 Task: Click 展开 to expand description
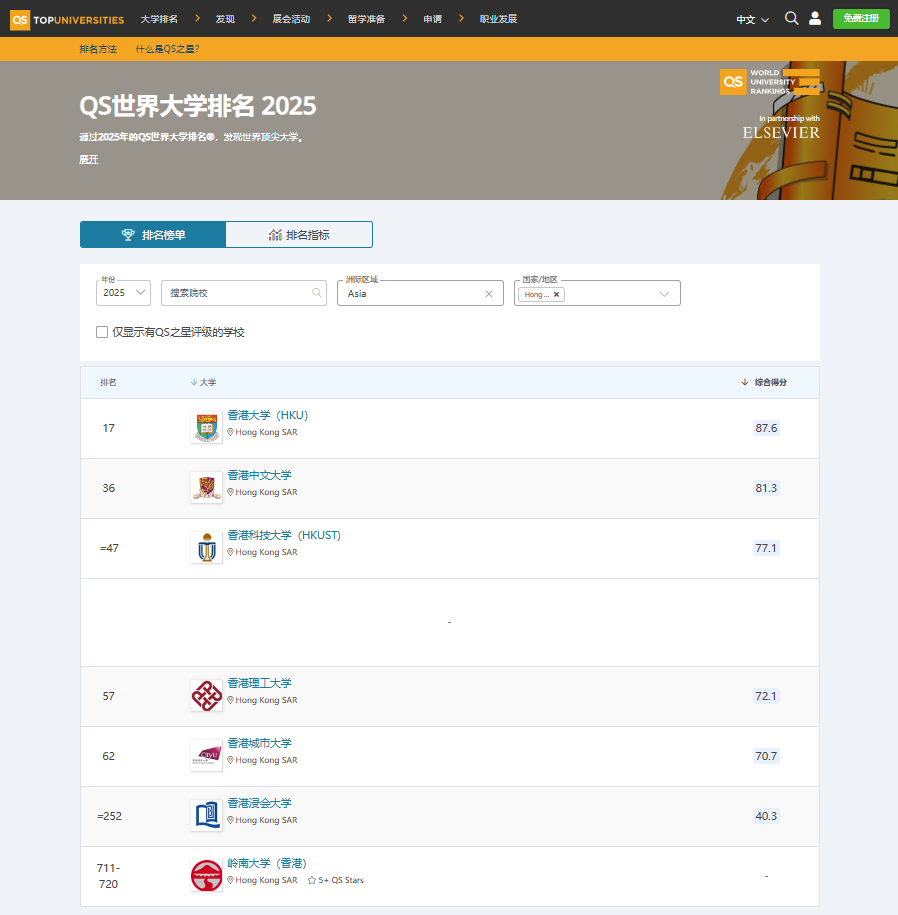(x=89, y=159)
